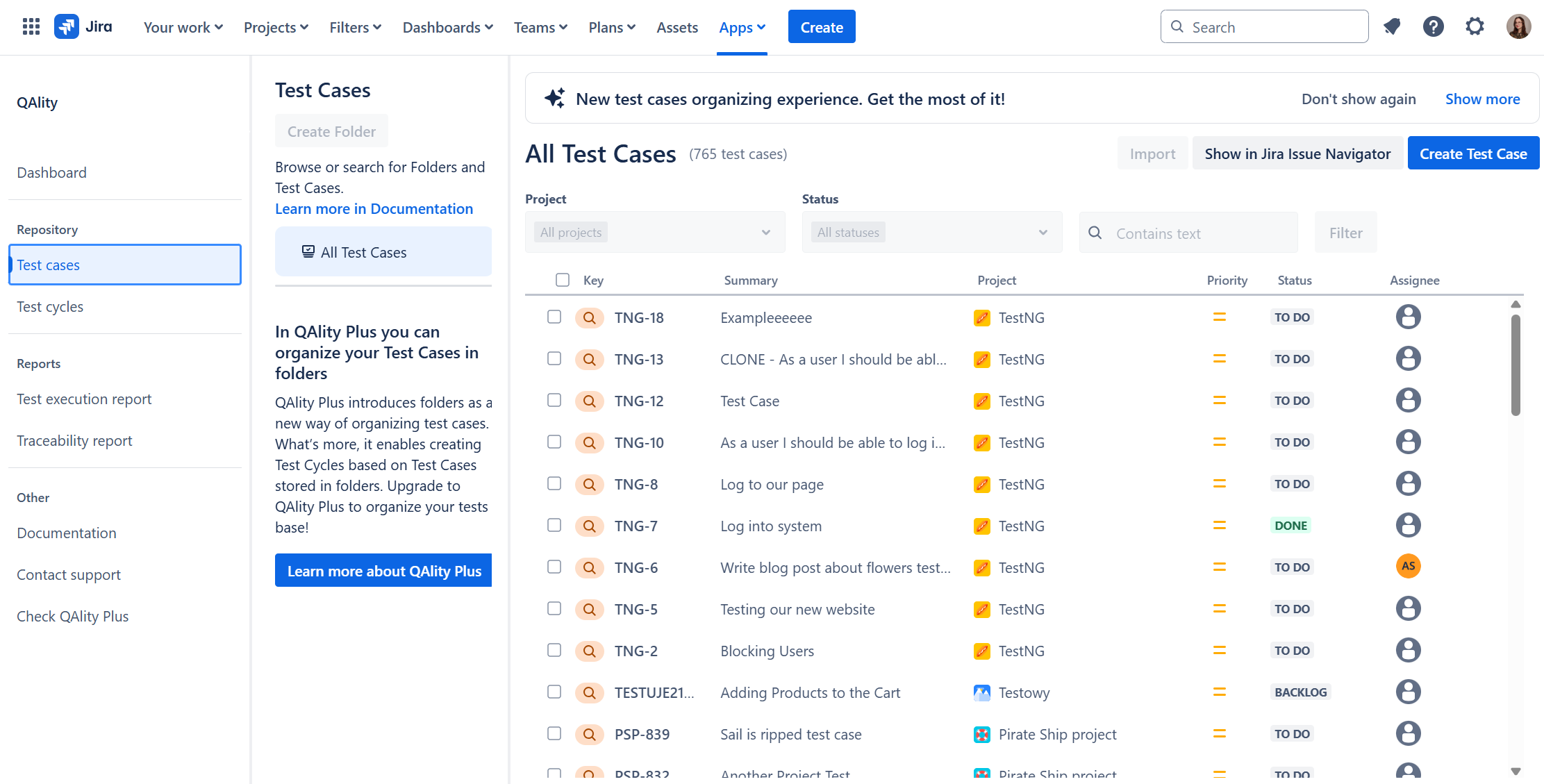Click the Testowy project icon
This screenshot has height=784, width=1544.
[982, 692]
